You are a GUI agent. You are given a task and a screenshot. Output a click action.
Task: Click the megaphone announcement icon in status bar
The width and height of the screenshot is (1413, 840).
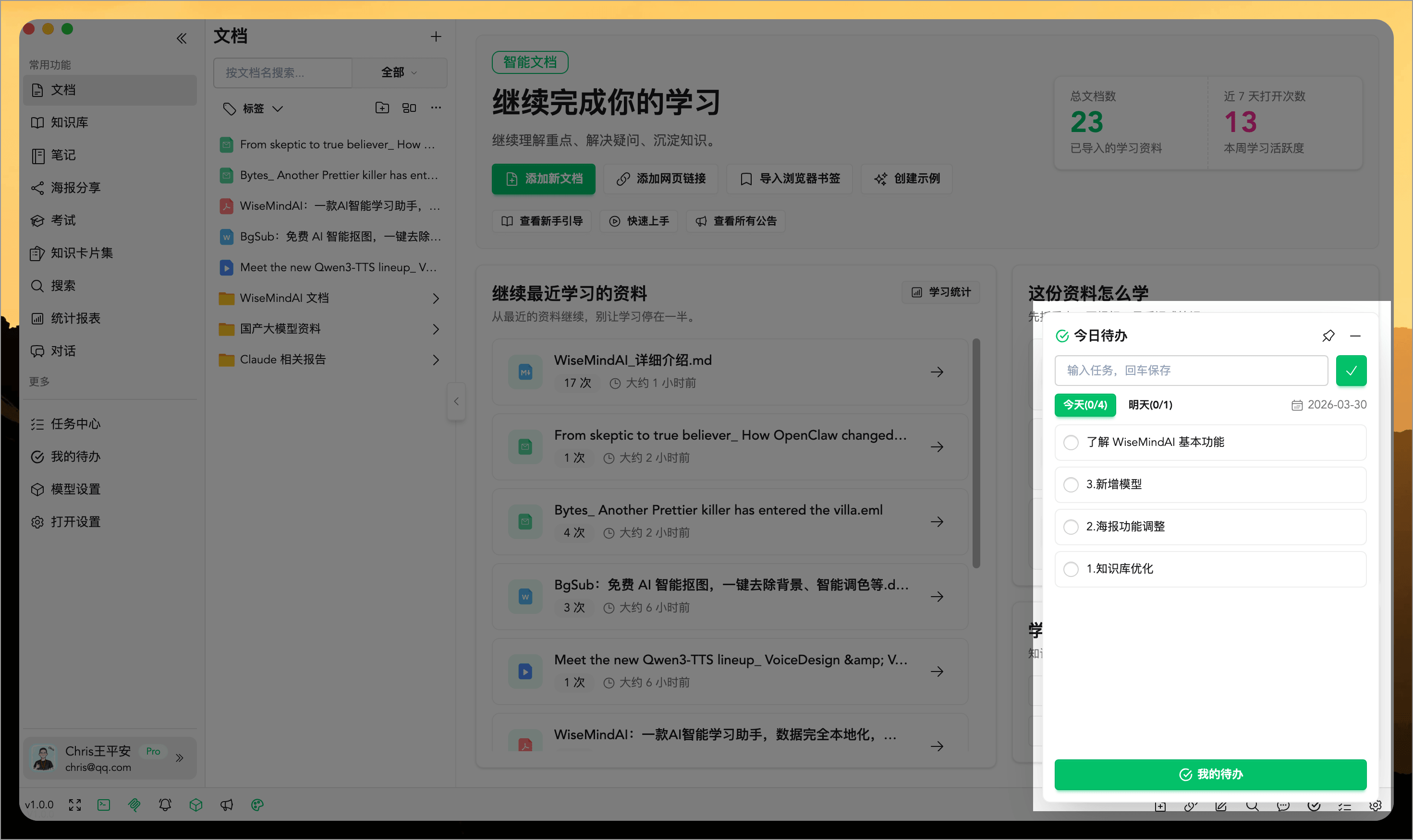tap(227, 804)
